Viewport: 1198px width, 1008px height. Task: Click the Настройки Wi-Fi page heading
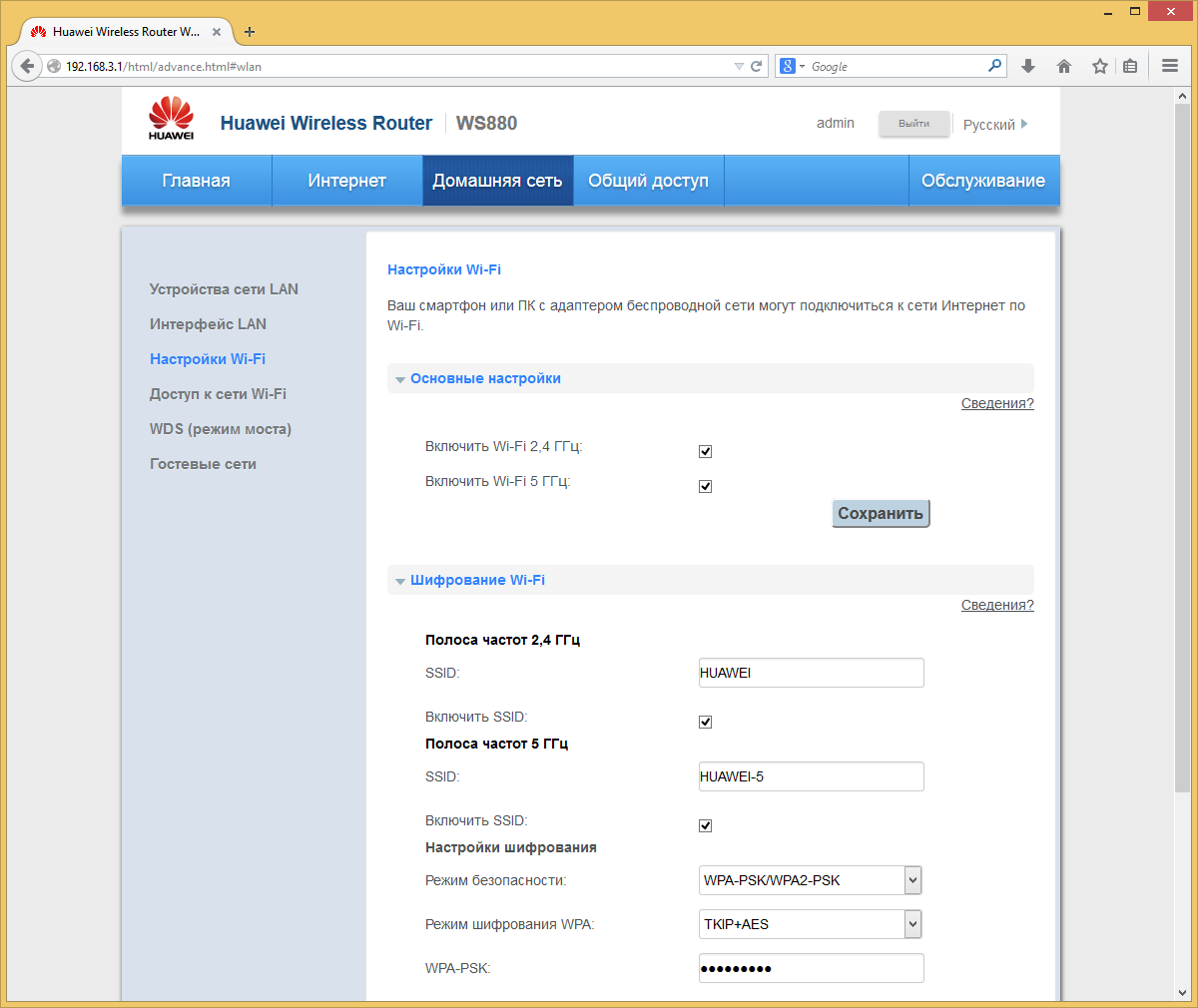(x=444, y=269)
